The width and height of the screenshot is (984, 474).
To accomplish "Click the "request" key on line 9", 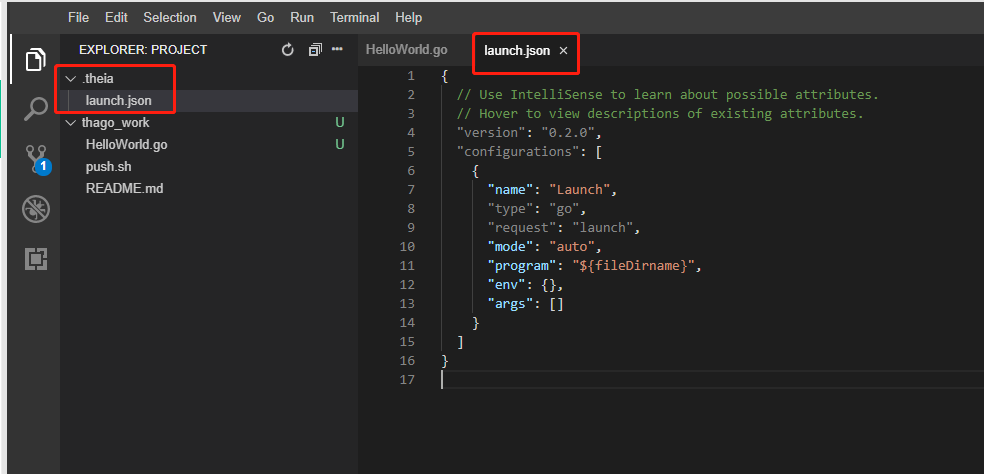I will point(522,227).
